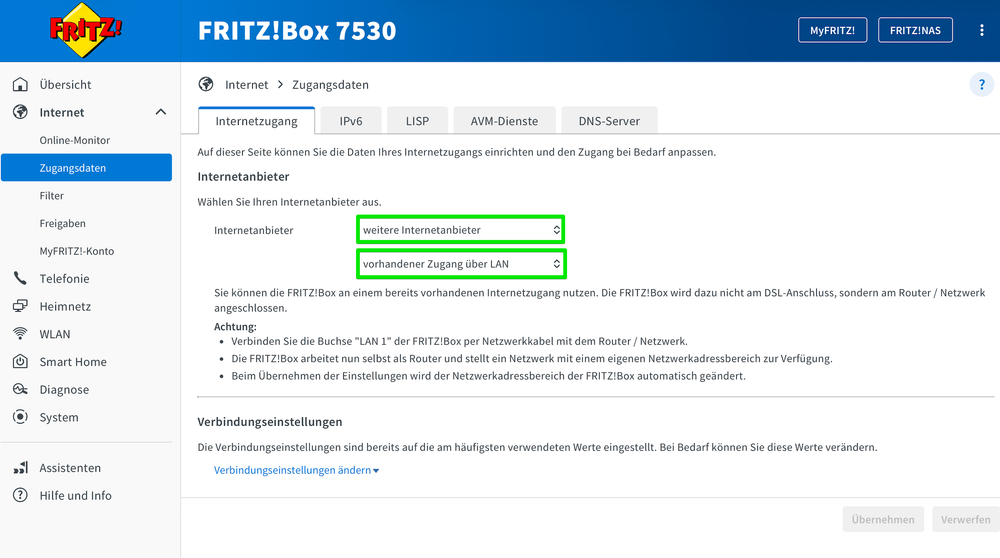The height and width of the screenshot is (558, 1000).
Task: Open the 'weitere Internetanbieter' dropdown
Action: 461,230
